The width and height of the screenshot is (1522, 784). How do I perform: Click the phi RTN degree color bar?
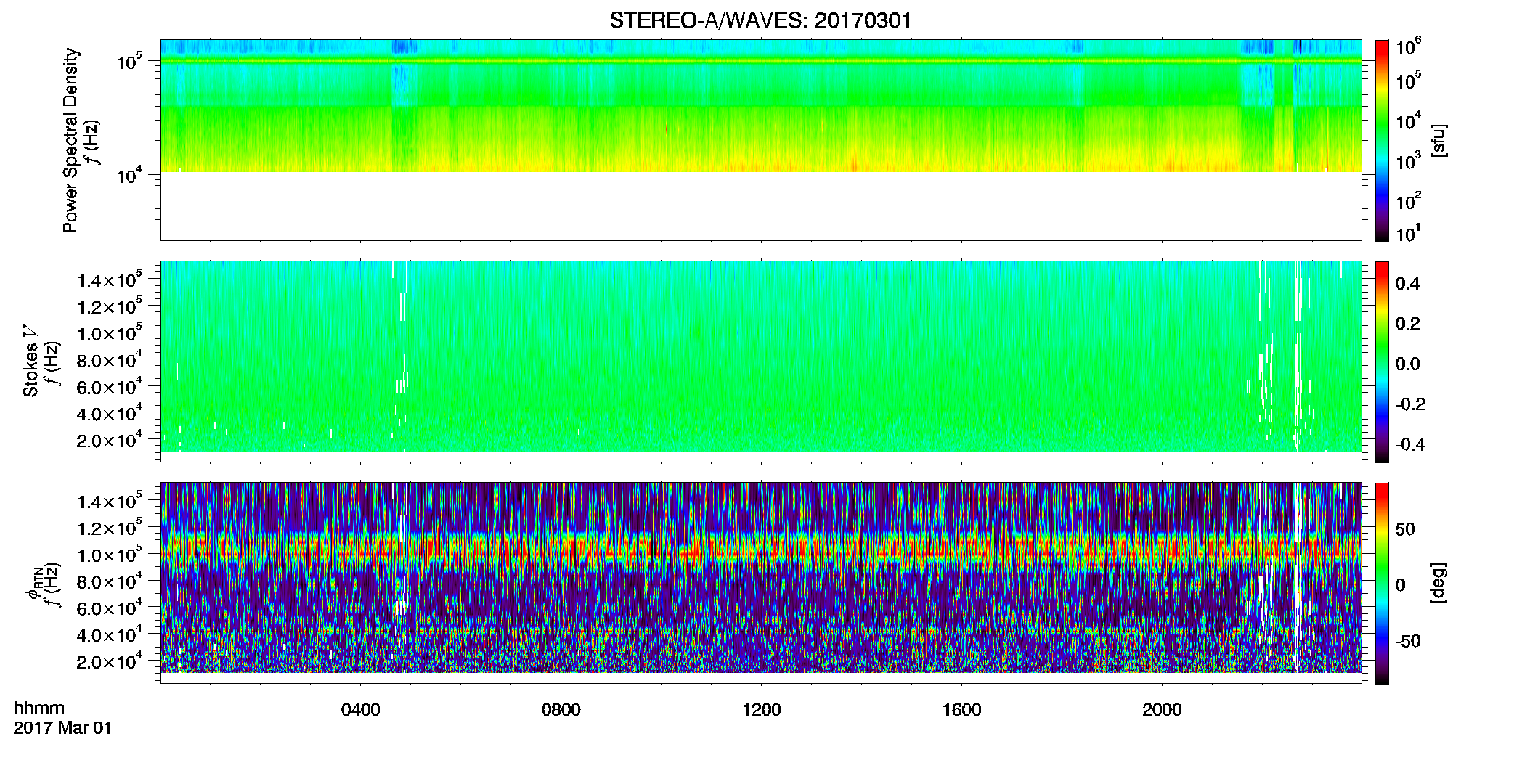point(1382,583)
